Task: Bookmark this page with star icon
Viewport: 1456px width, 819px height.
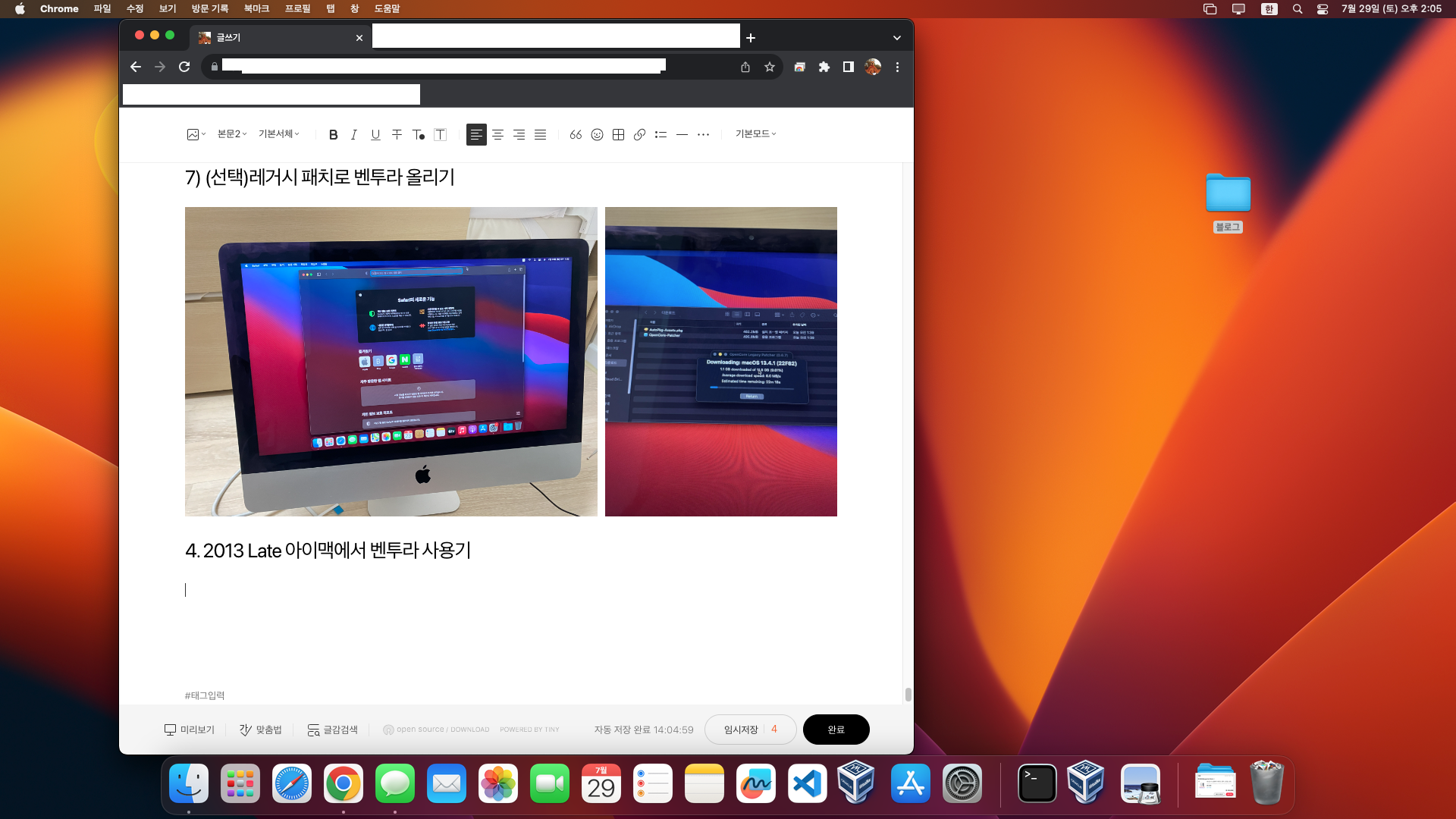Action: coord(770,67)
